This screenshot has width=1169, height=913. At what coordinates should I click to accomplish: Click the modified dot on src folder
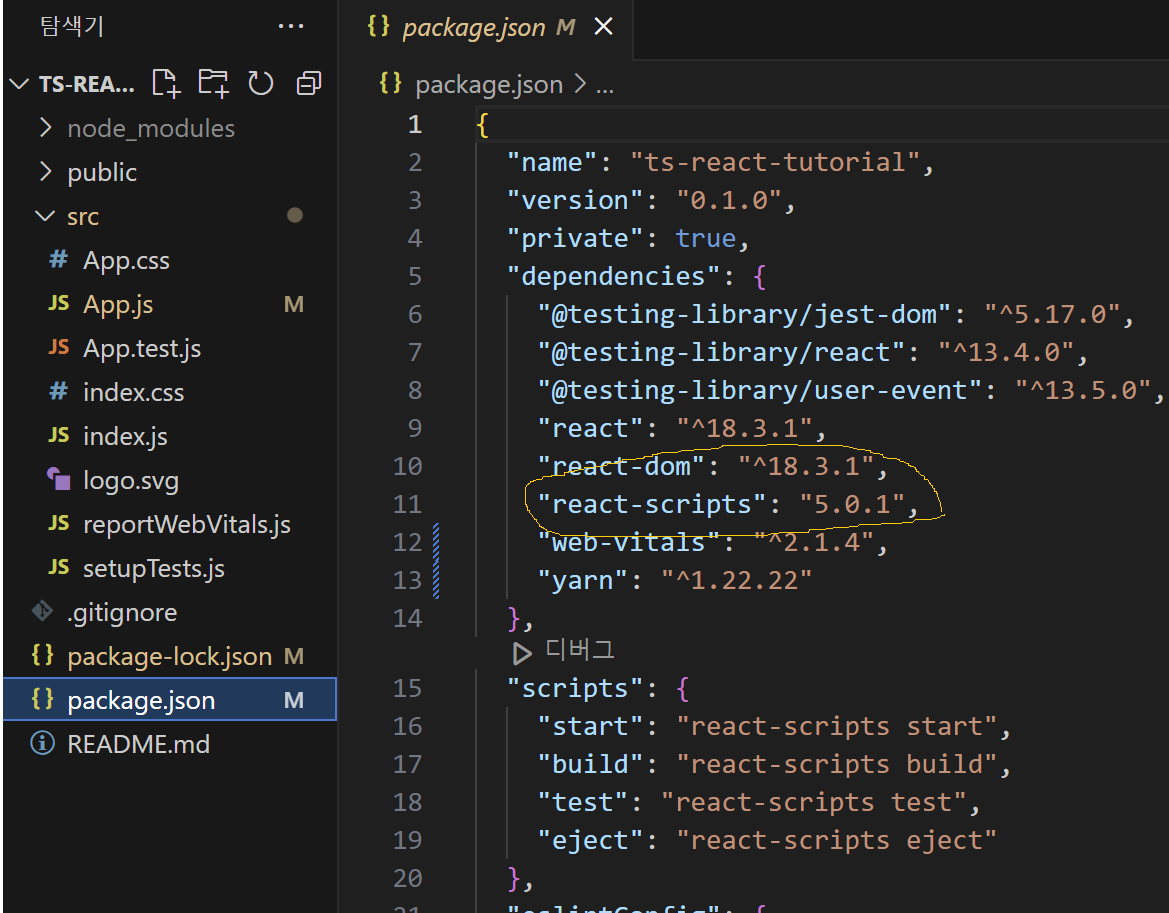[x=295, y=215]
